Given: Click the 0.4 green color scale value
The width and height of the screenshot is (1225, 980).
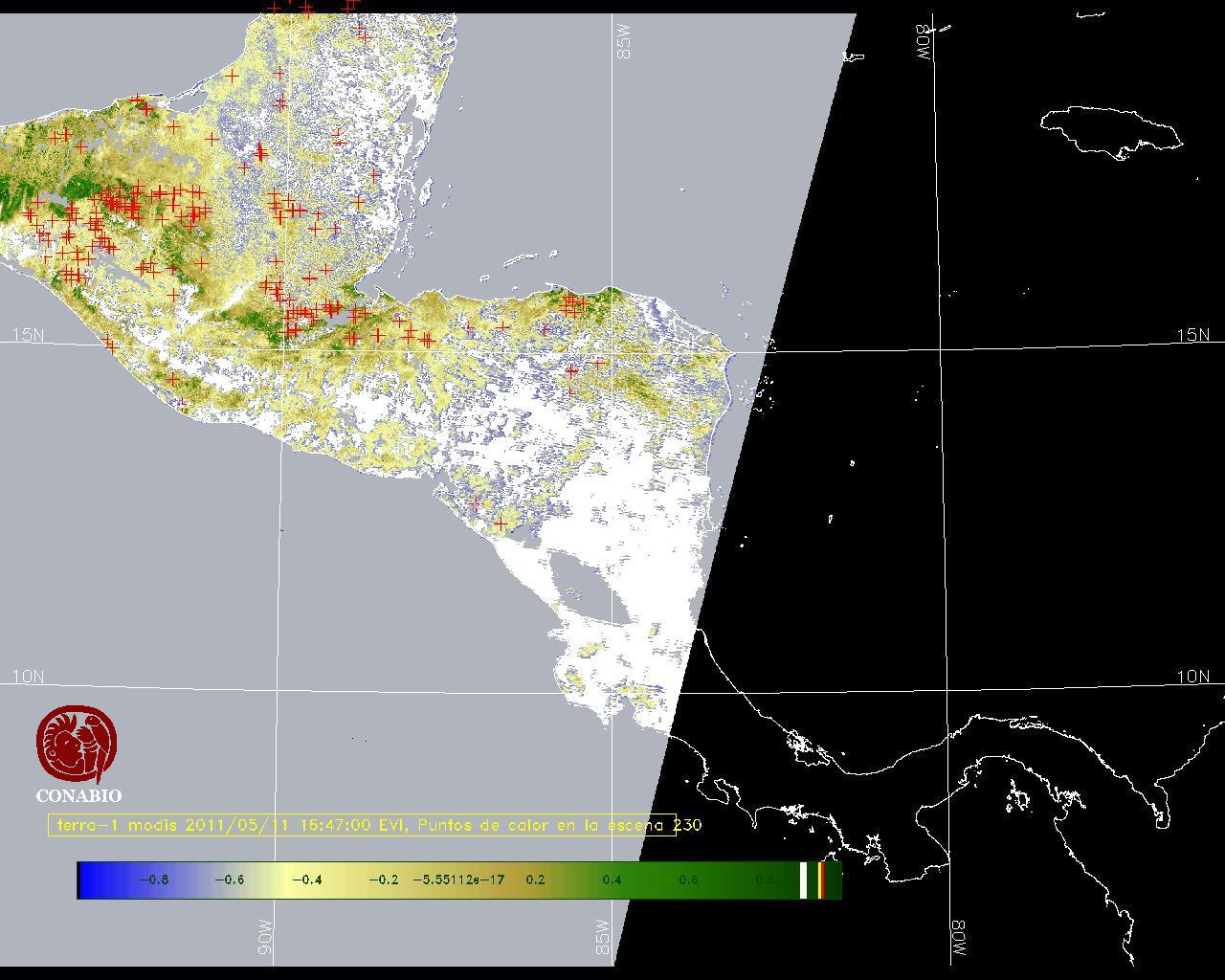Looking at the screenshot, I should coord(612,880).
